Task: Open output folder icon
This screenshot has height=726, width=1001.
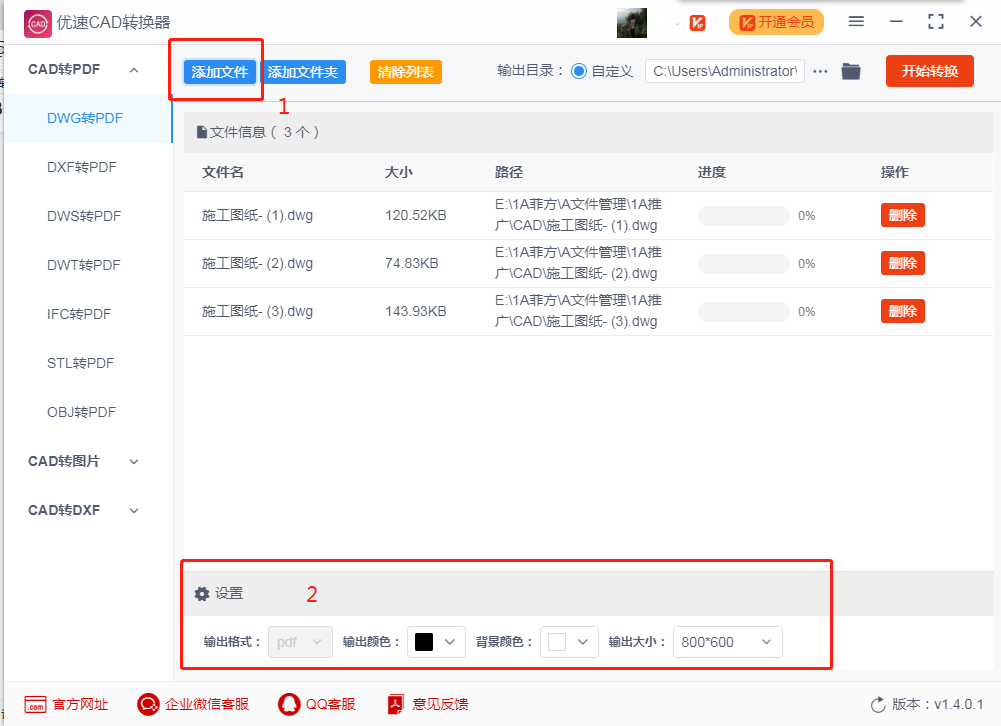Action: tap(851, 72)
